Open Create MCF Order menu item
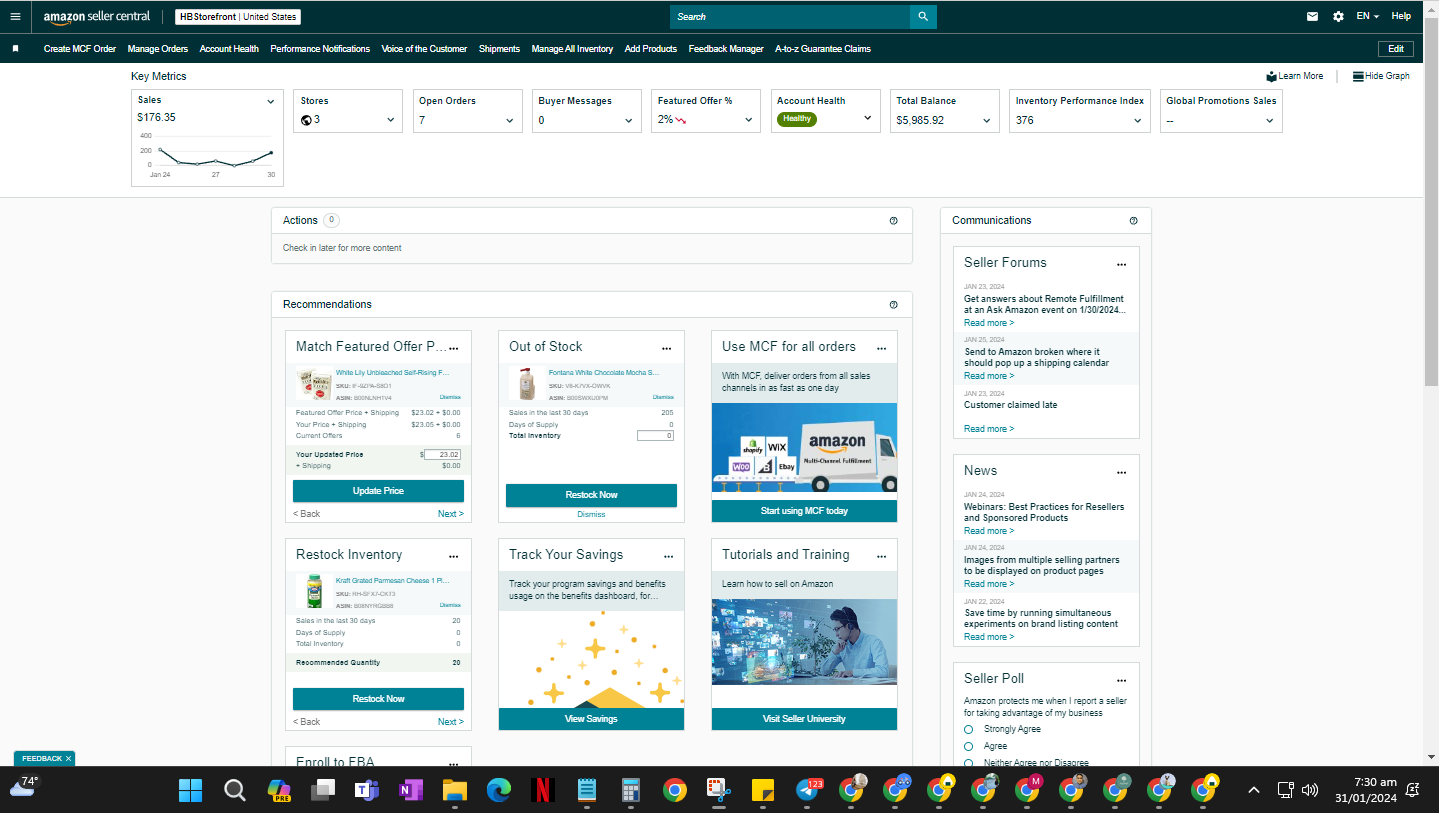1439x813 pixels. (80, 49)
